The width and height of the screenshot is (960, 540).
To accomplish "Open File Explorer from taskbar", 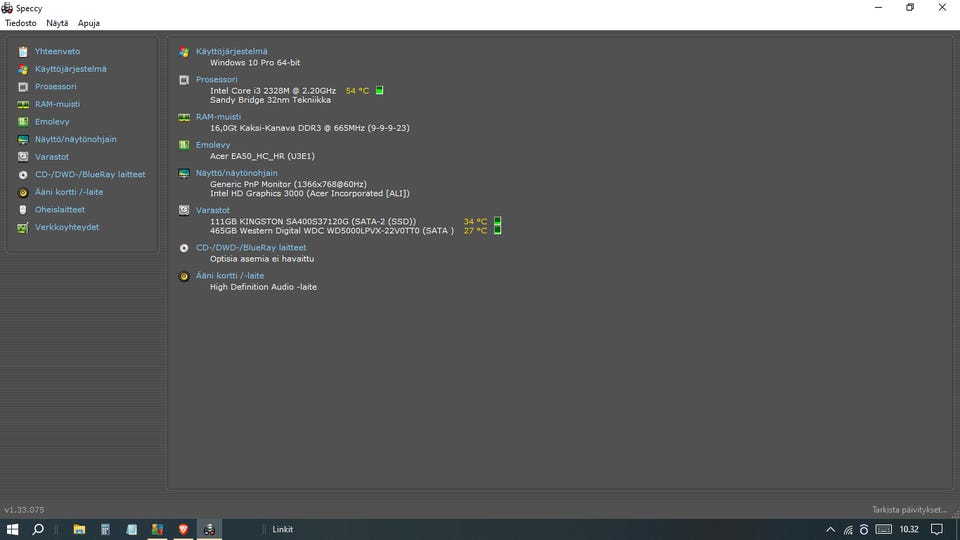I will pyautogui.click(x=79, y=529).
